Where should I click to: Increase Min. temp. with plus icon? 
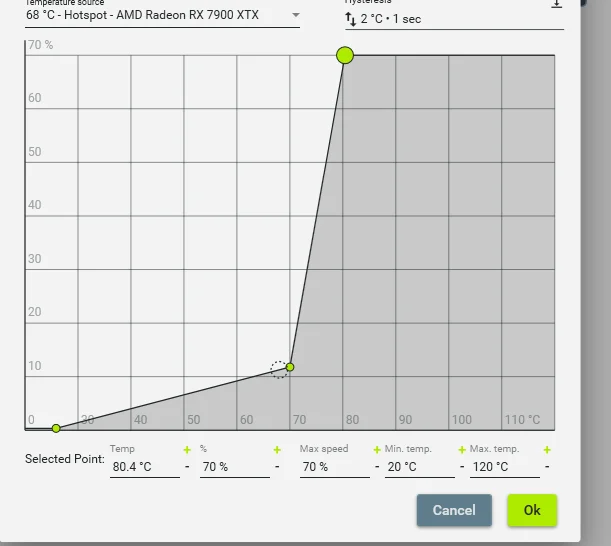tap(462, 450)
